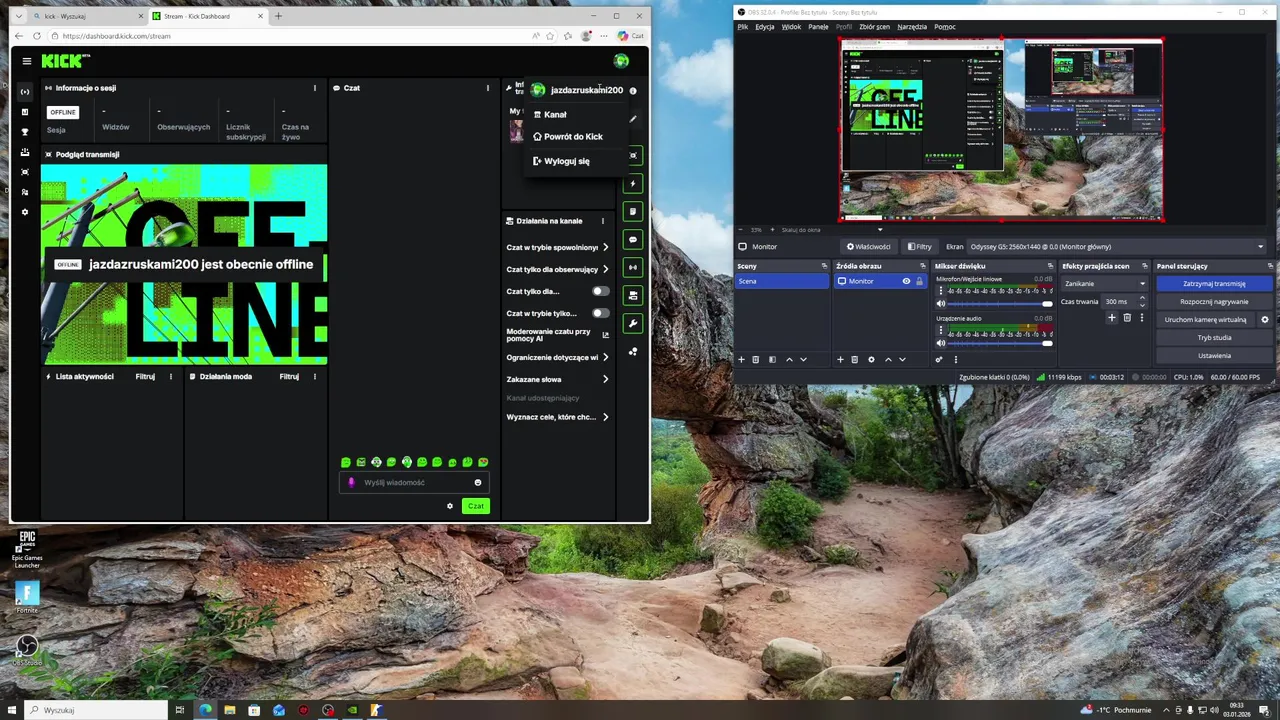Open emoji picker in chat input

[477, 483]
